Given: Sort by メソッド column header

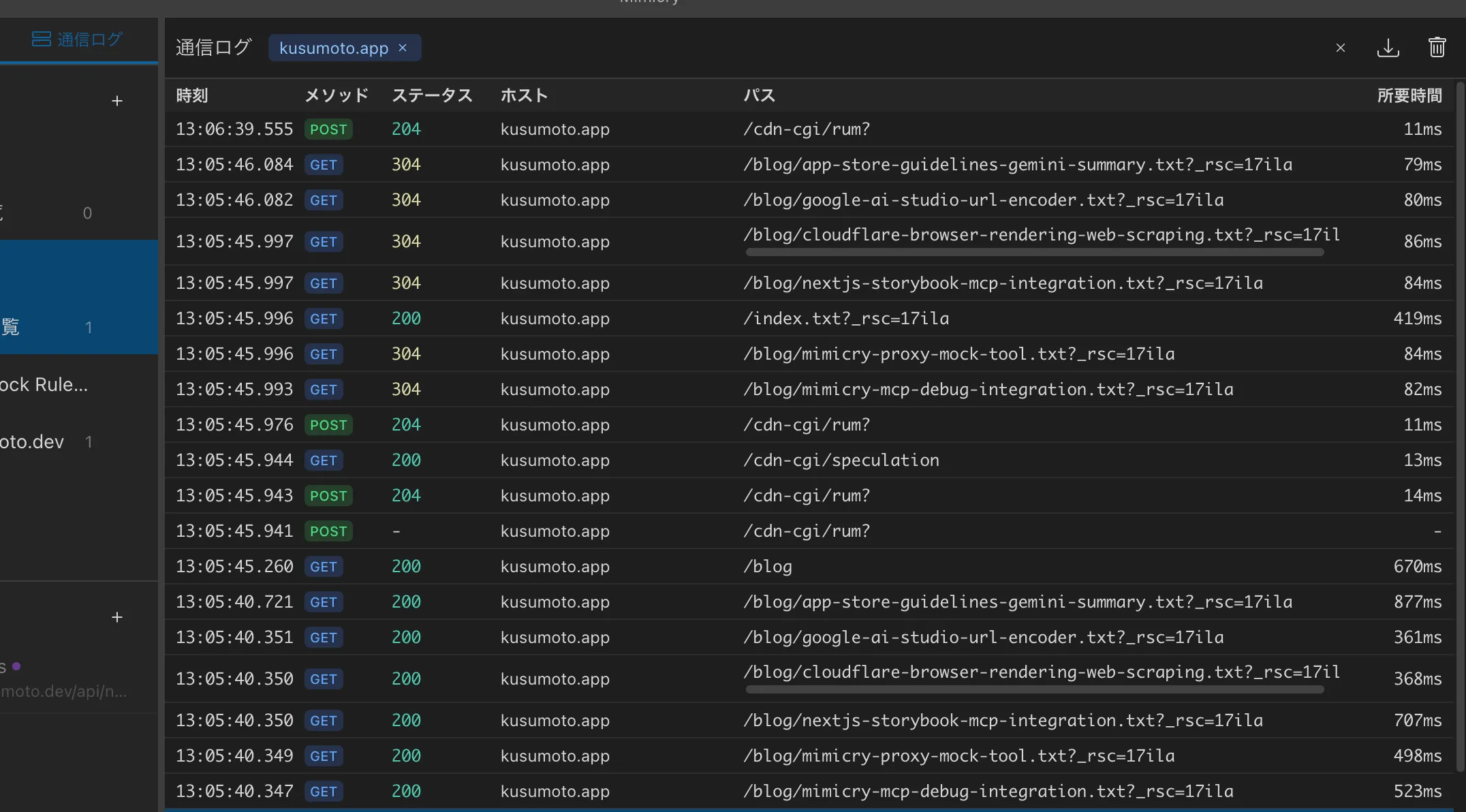Looking at the screenshot, I should [x=337, y=95].
